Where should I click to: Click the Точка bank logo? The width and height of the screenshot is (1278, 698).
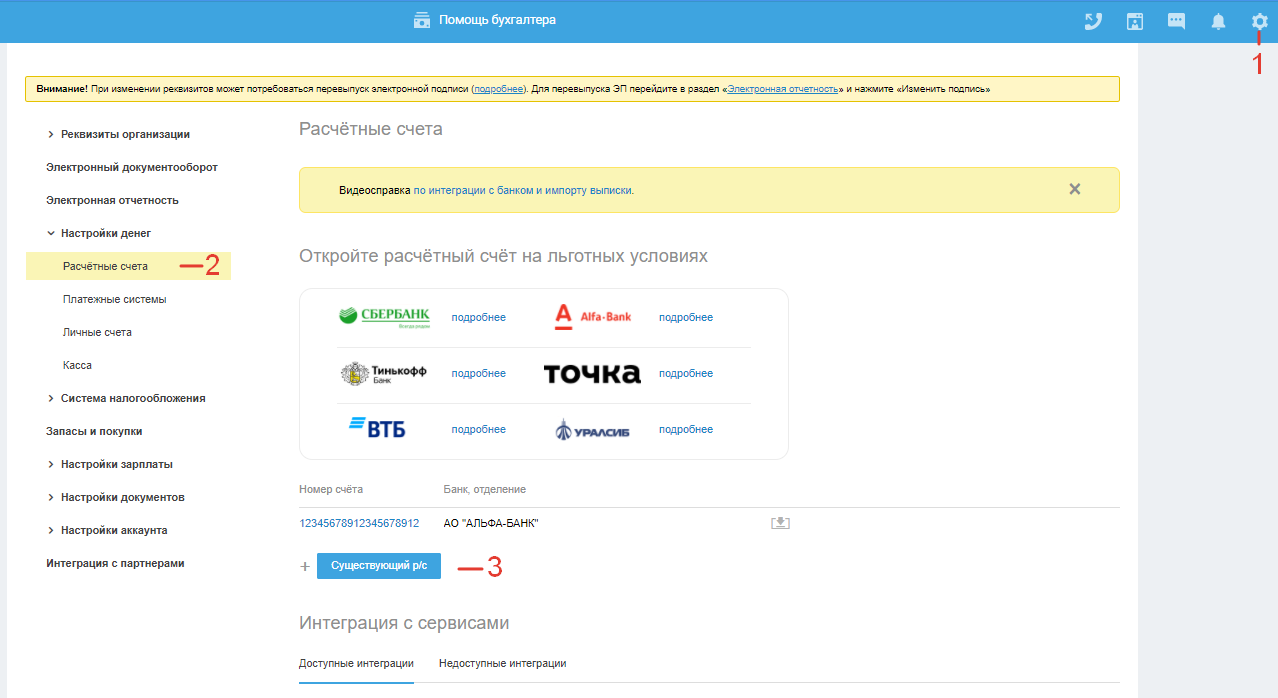(592, 374)
